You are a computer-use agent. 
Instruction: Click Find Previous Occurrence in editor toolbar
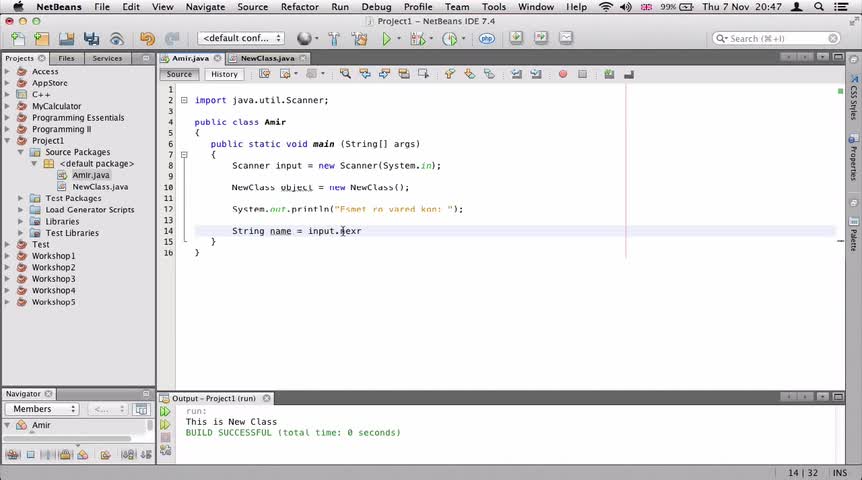(365, 74)
